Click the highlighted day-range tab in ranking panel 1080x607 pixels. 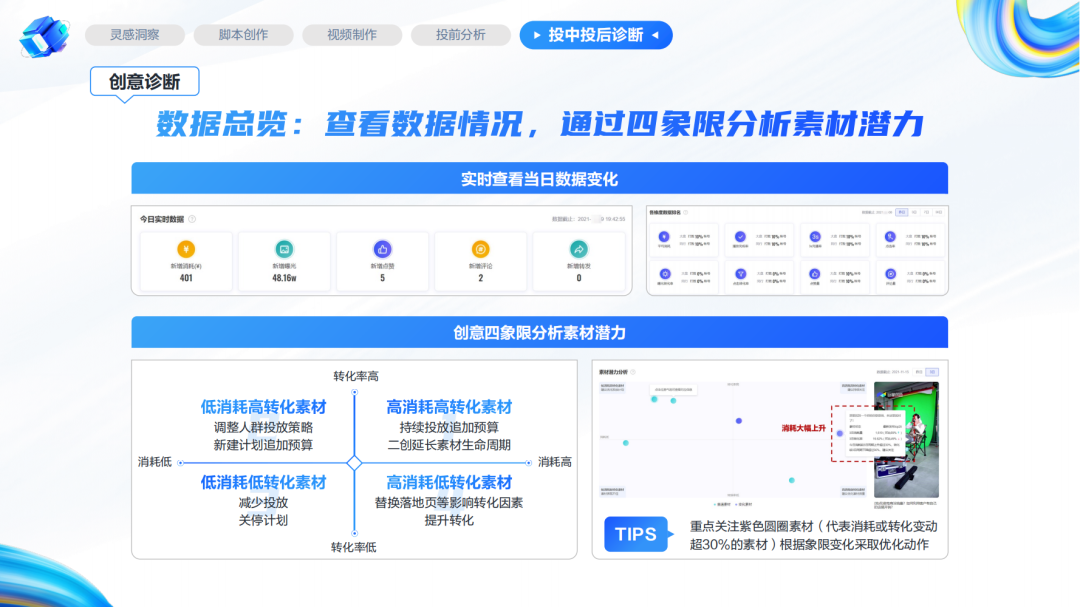tap(902, 213)
